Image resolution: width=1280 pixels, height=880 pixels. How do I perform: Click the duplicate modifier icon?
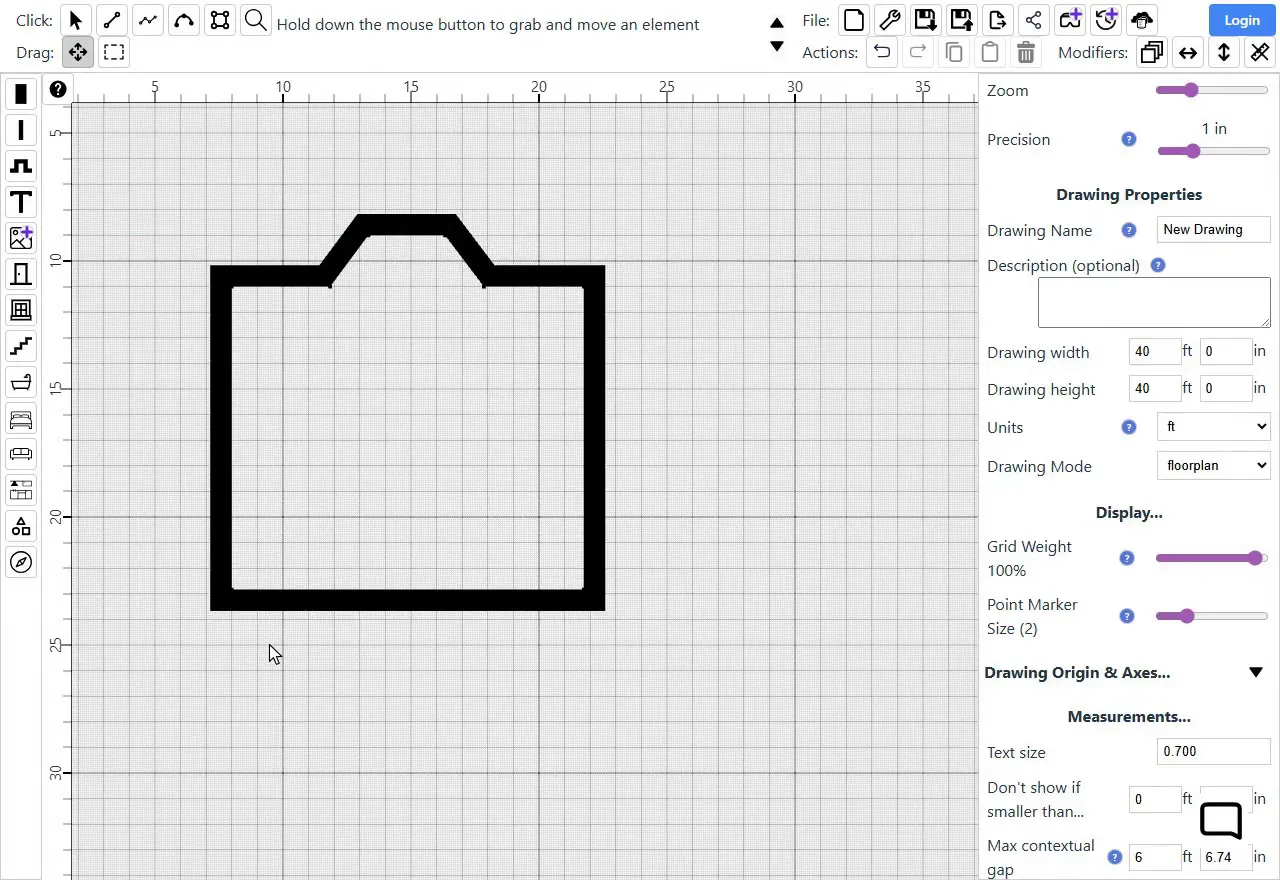[1152, 52]
